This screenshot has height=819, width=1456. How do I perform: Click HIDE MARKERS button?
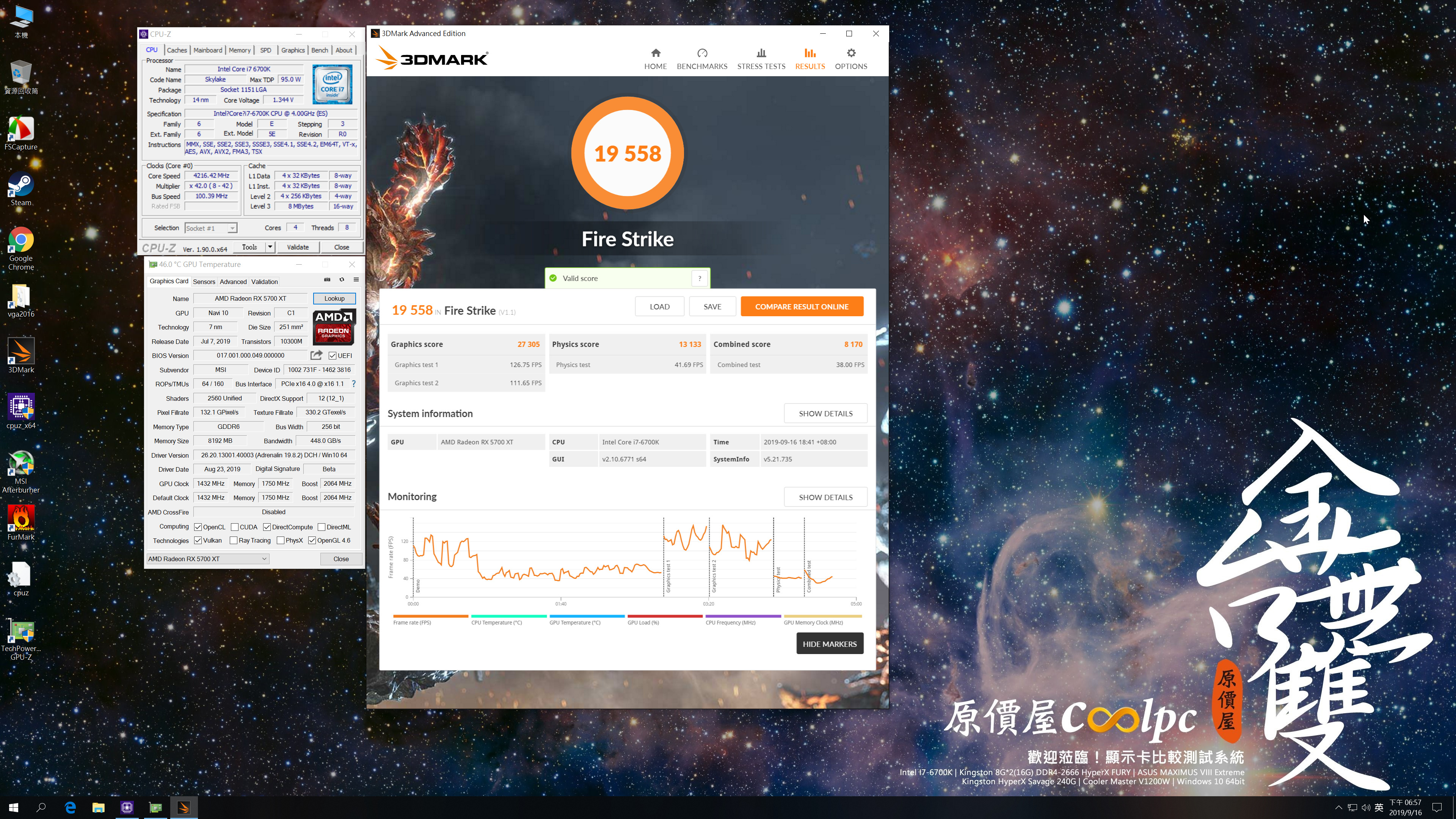829,643
